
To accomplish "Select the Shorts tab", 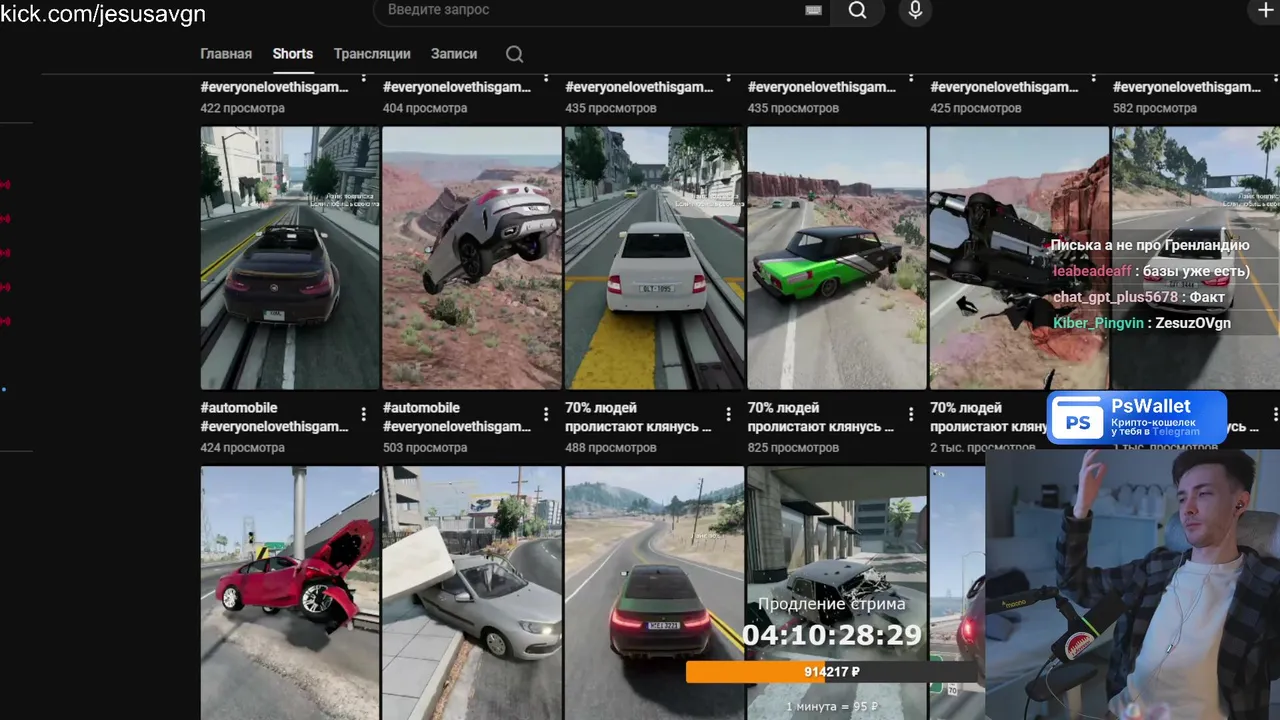I will click(x=293, y=54).
